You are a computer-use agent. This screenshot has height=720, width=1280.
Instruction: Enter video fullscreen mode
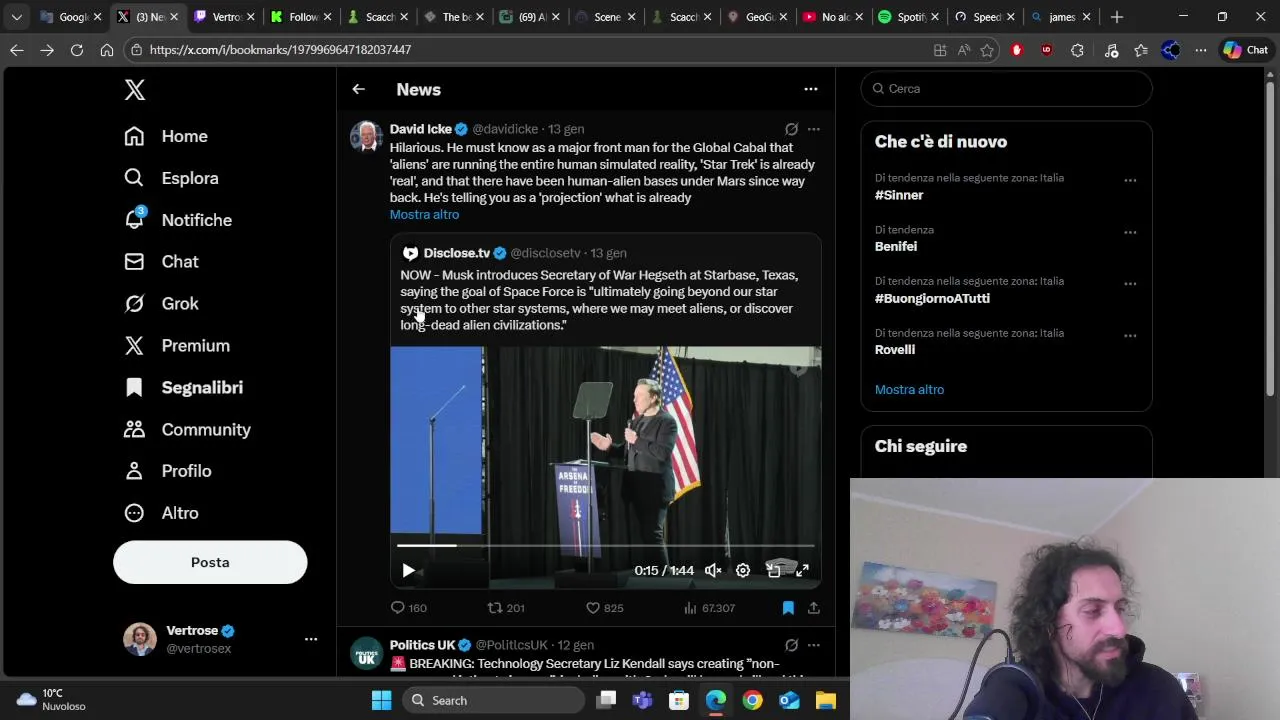tap(802, 570)
